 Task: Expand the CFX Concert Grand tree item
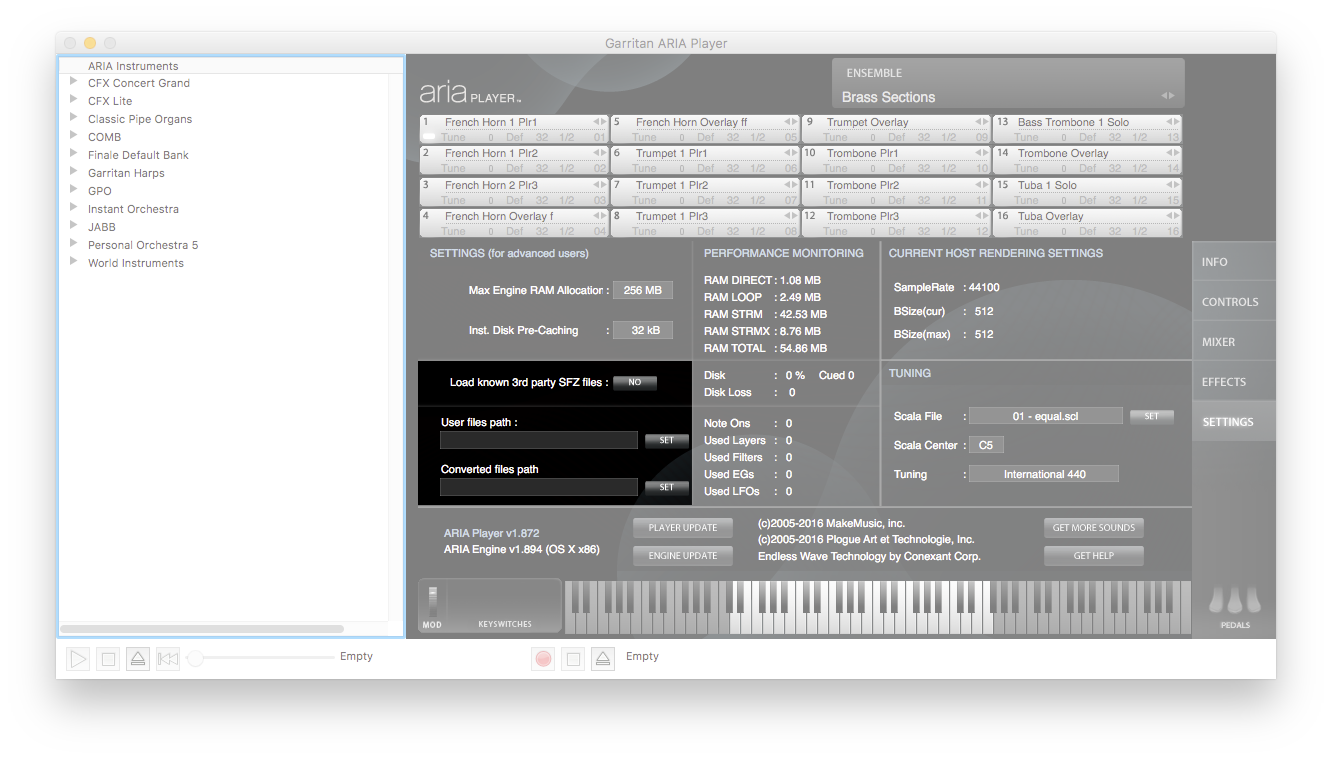pos(74,83)
